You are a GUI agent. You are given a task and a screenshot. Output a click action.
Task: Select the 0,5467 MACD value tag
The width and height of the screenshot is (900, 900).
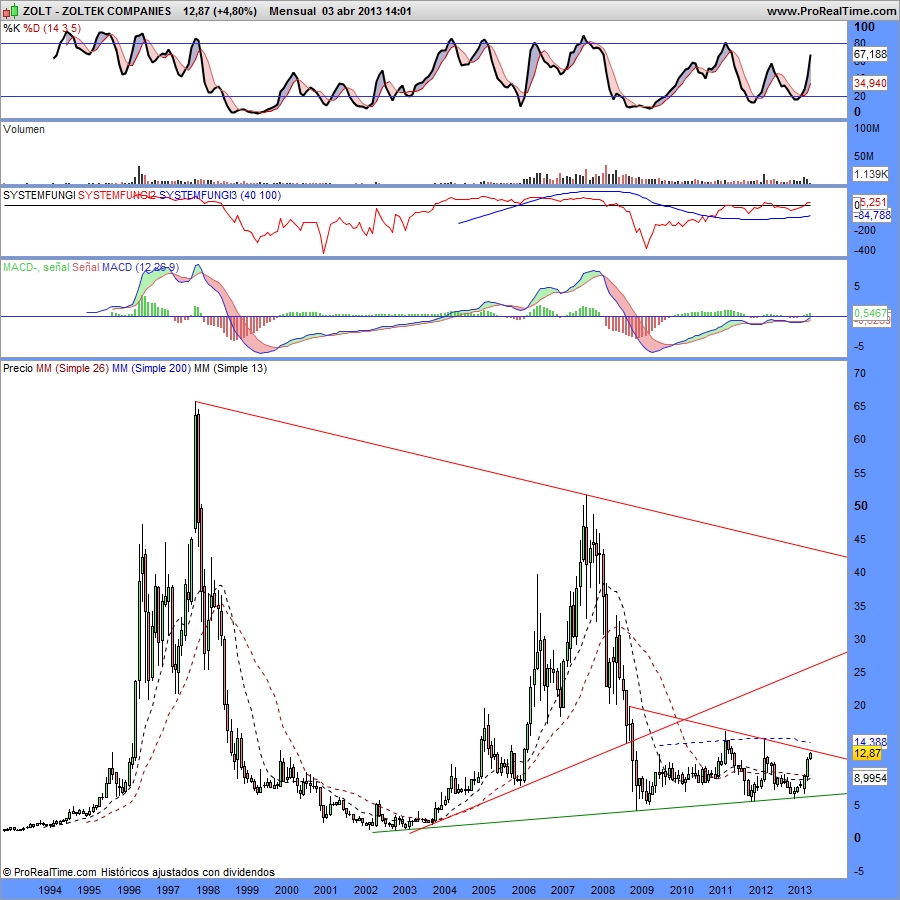(x=870, y=313)
